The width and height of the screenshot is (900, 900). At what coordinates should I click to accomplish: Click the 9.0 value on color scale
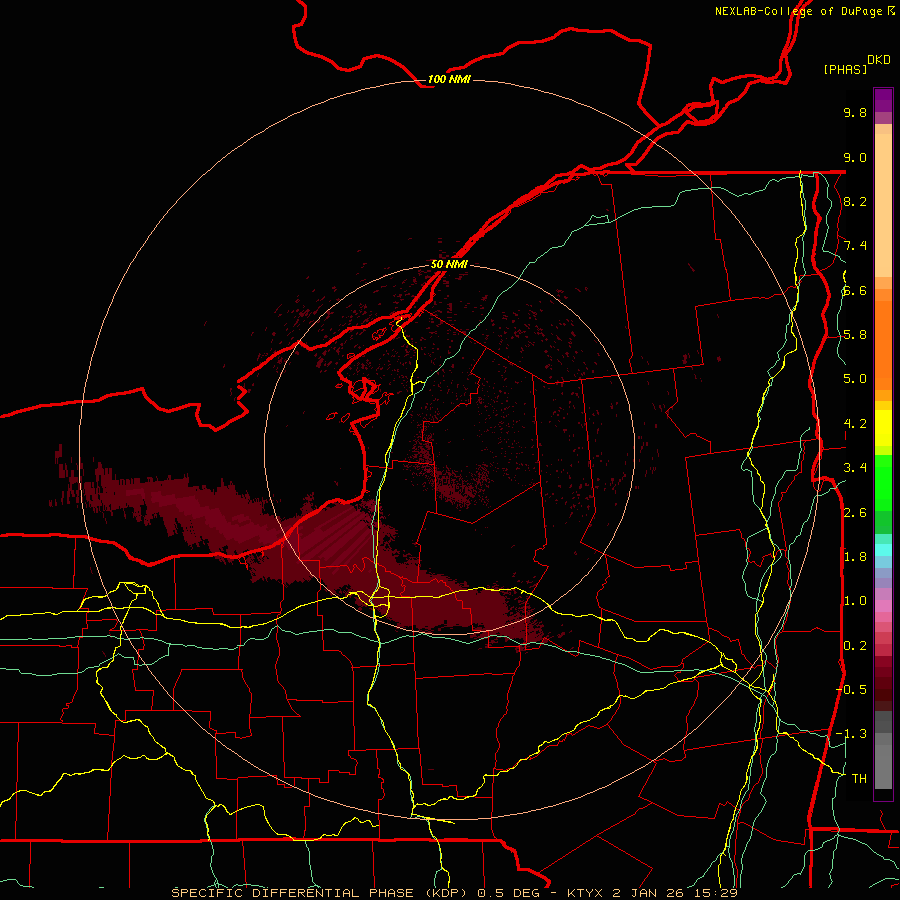[855, 157]
